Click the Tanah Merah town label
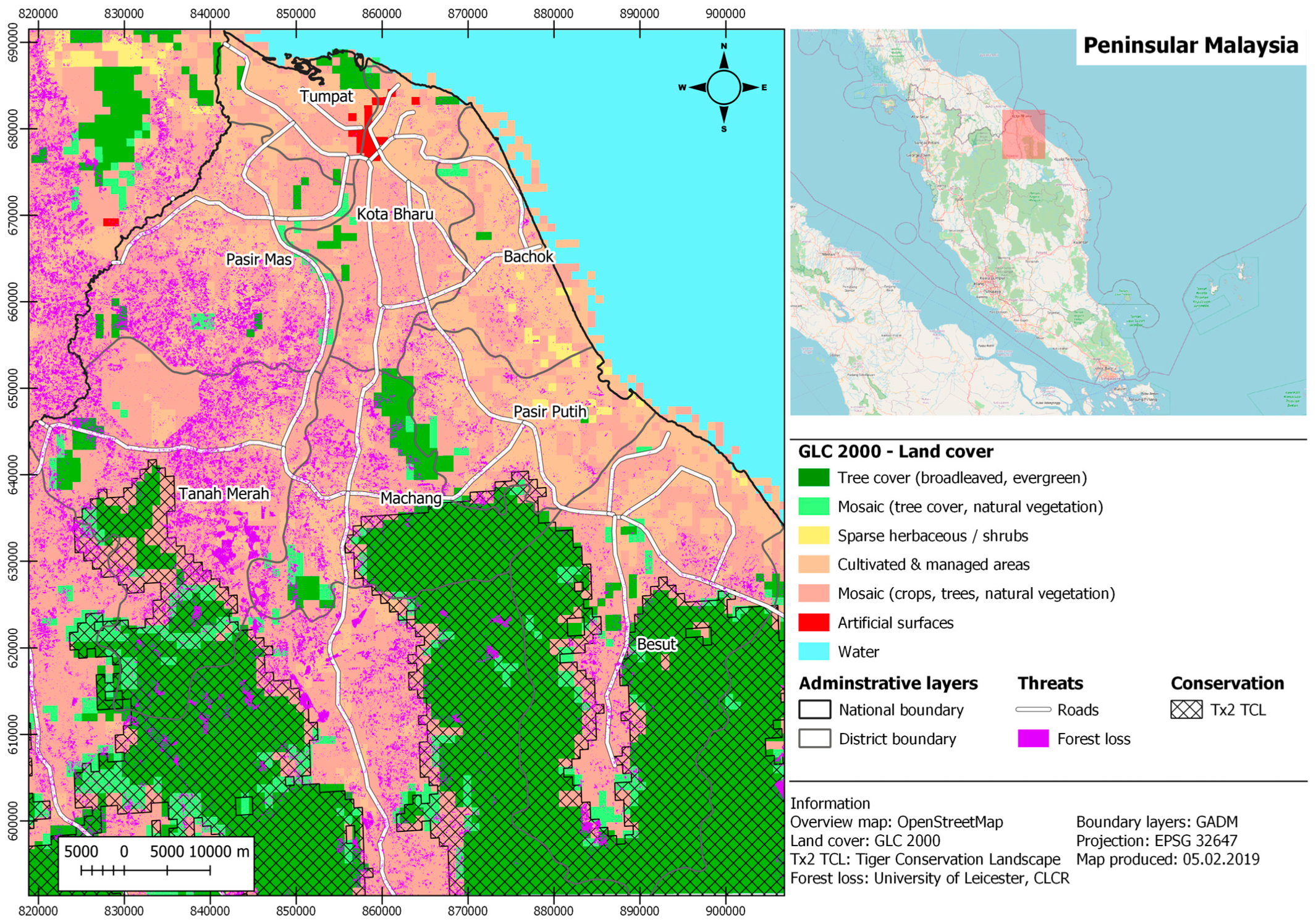Image resolution: width=1316 pixels, height=924 pixels. click(224, 494)
